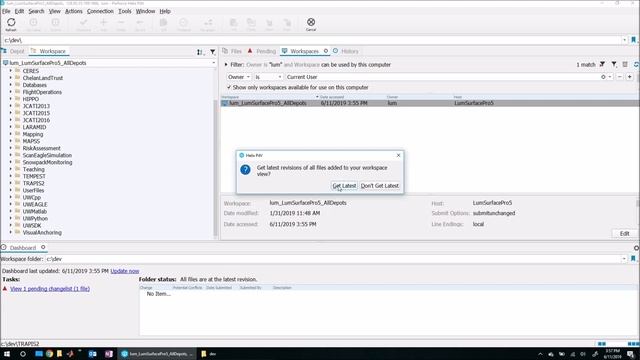Open Windows Start menu

(7, 354)
